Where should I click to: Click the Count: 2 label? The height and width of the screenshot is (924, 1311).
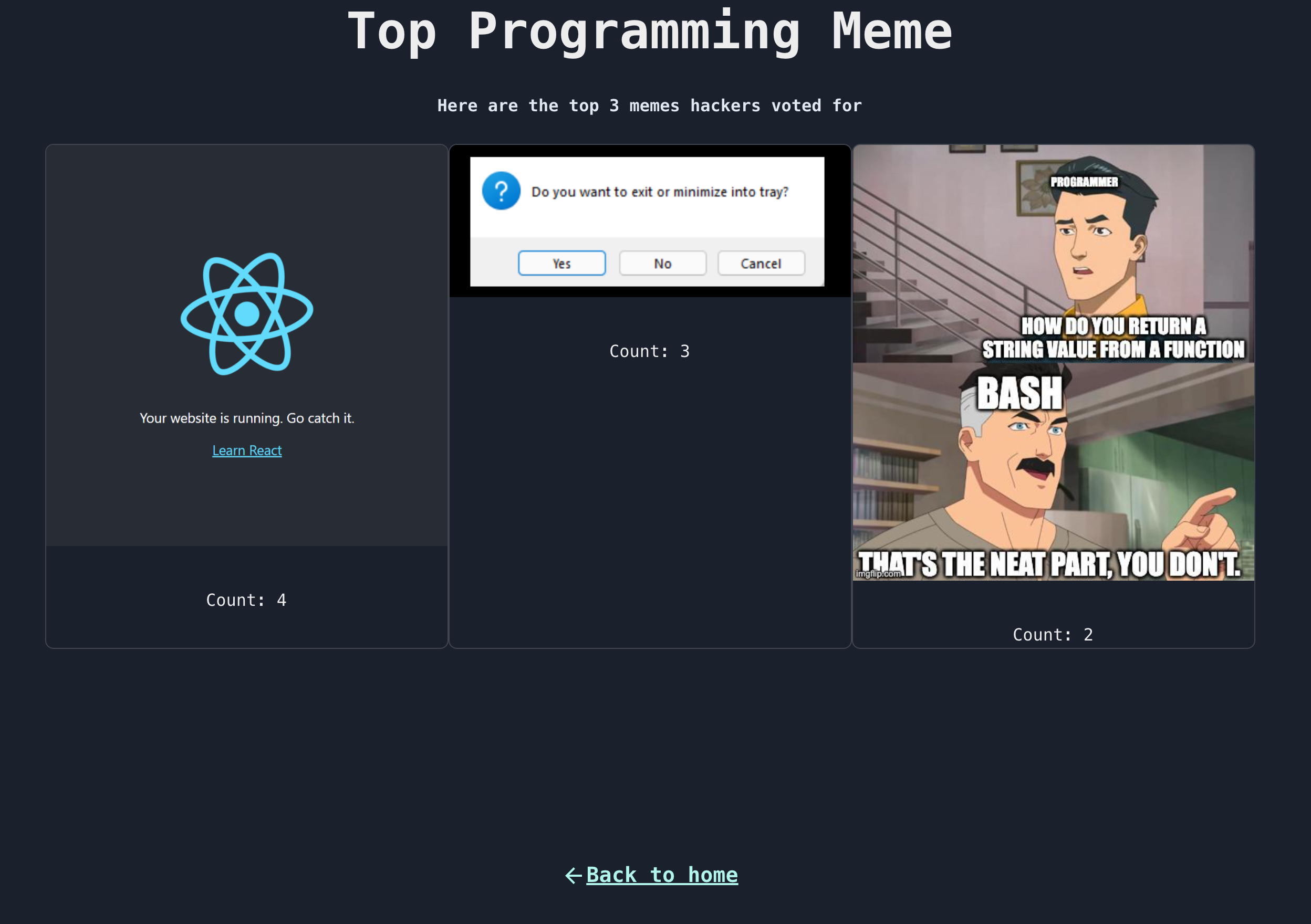click(1053, 635)
